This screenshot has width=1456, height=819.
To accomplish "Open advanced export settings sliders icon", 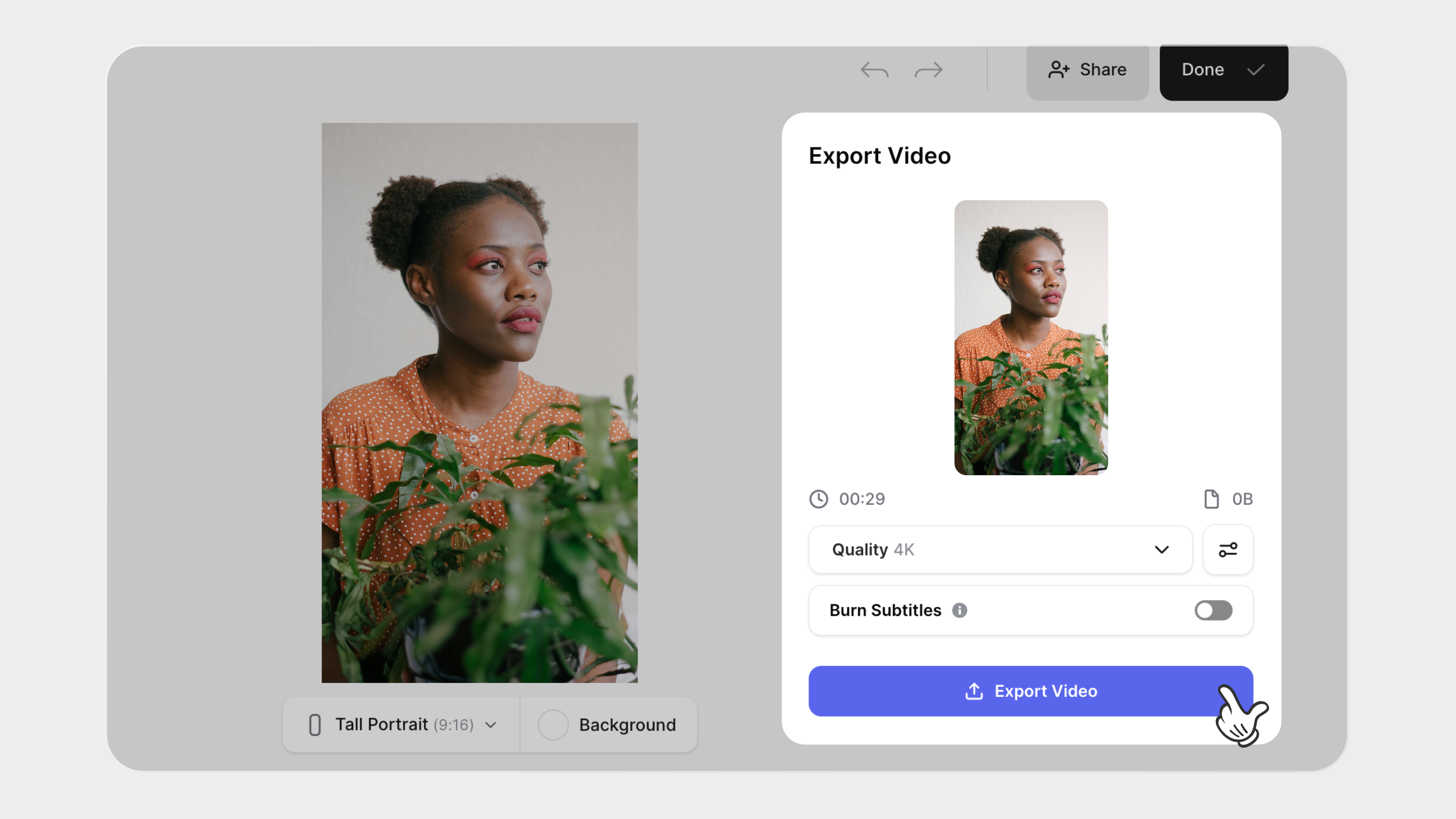I will tap(1227, 550).
